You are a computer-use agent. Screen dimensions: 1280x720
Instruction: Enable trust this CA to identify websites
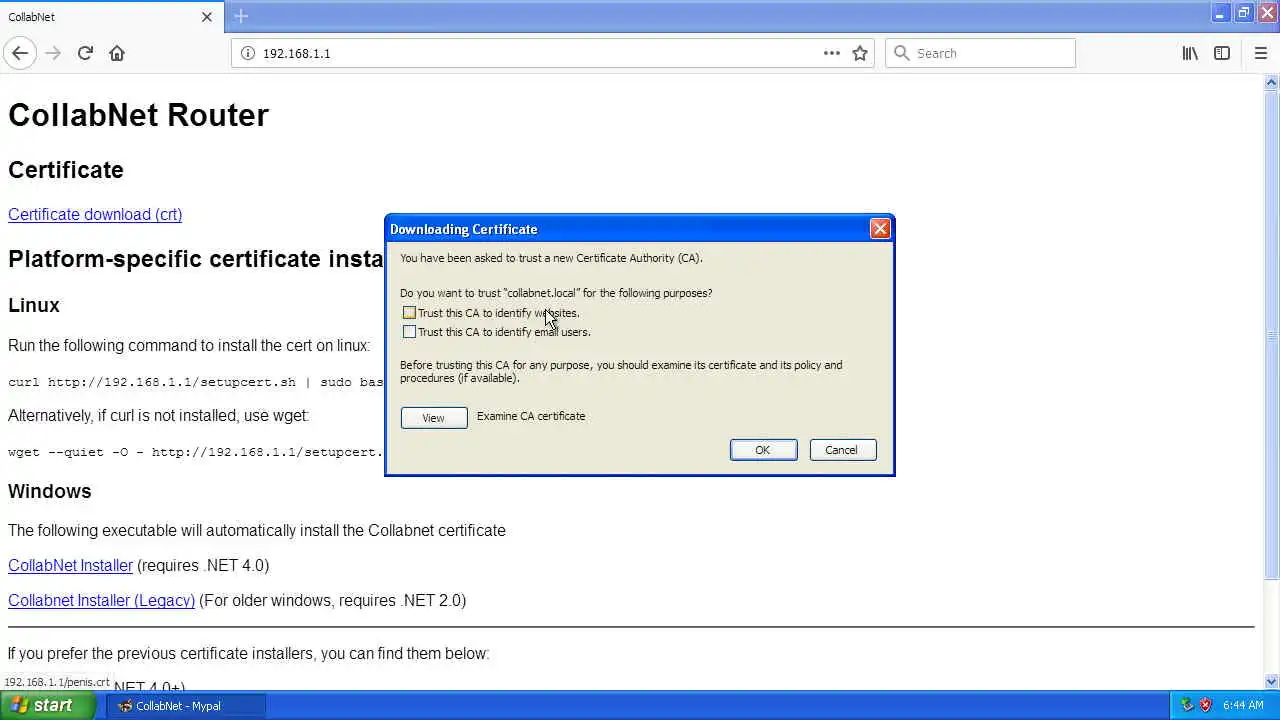pyautogui.click(x=409, y=313)
